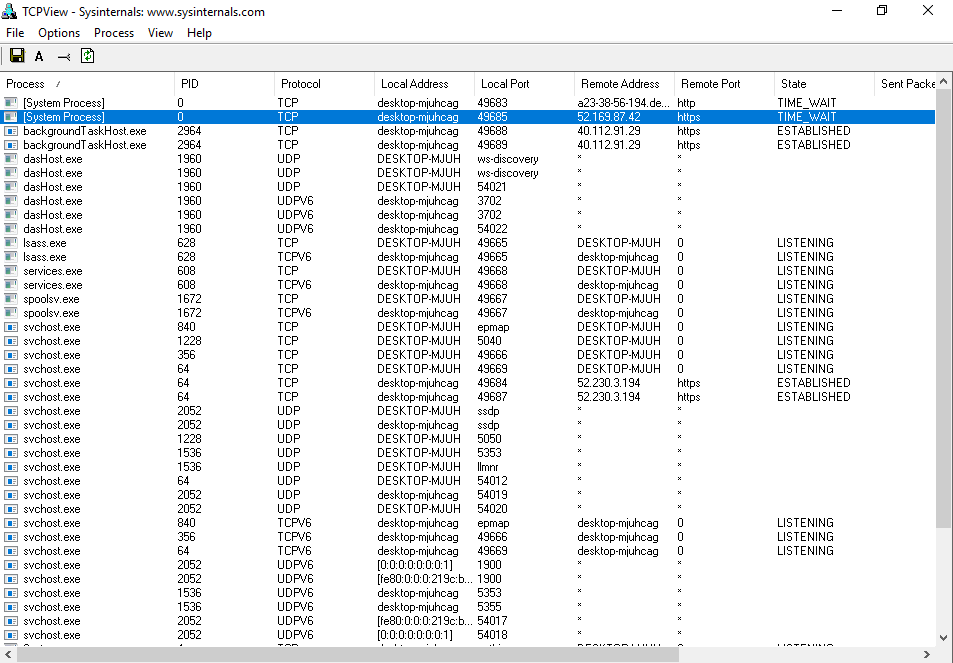Click icon of services.exe TCP row

(x=11, y=270)
